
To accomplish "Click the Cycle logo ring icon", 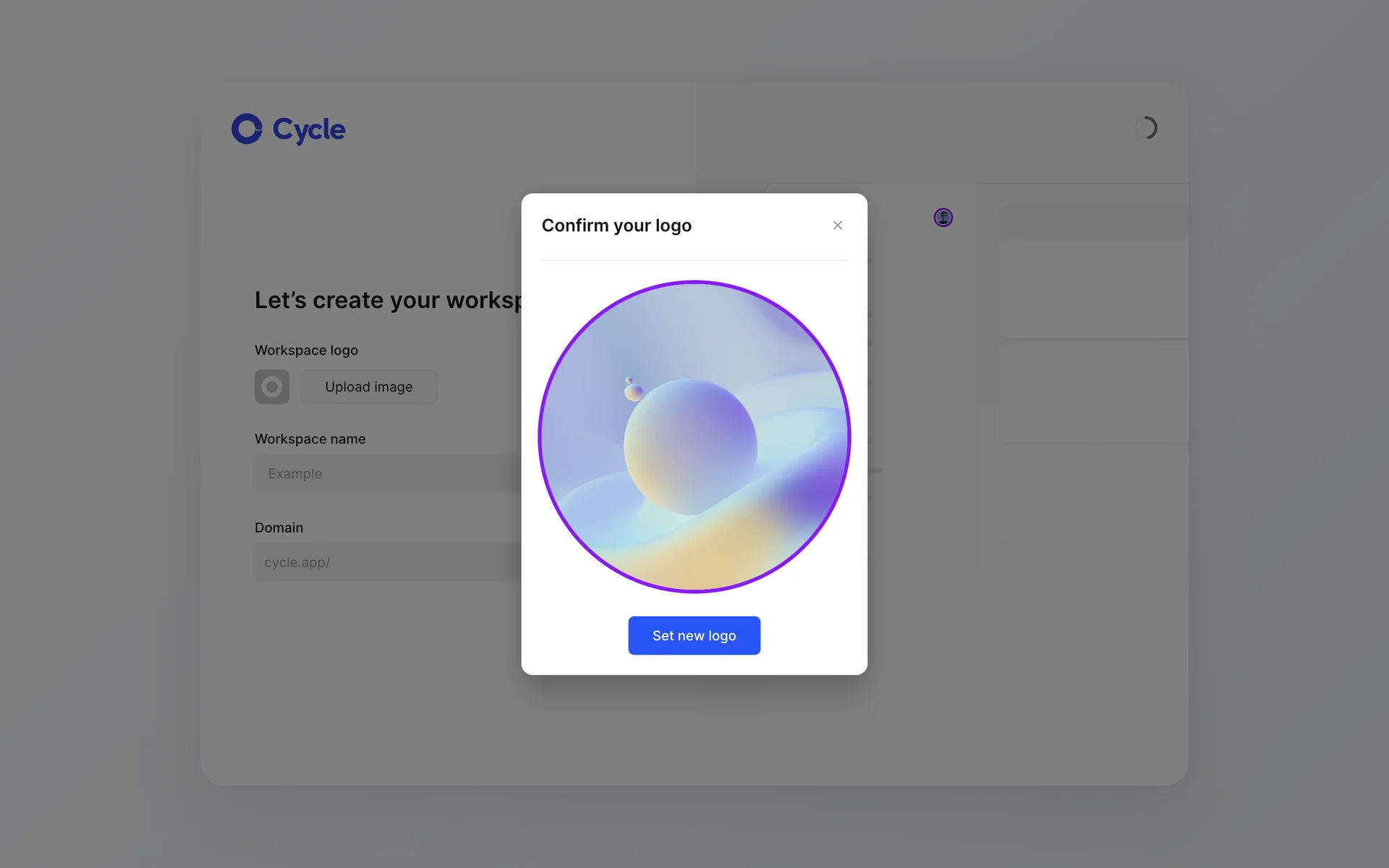I will point(247,129).
